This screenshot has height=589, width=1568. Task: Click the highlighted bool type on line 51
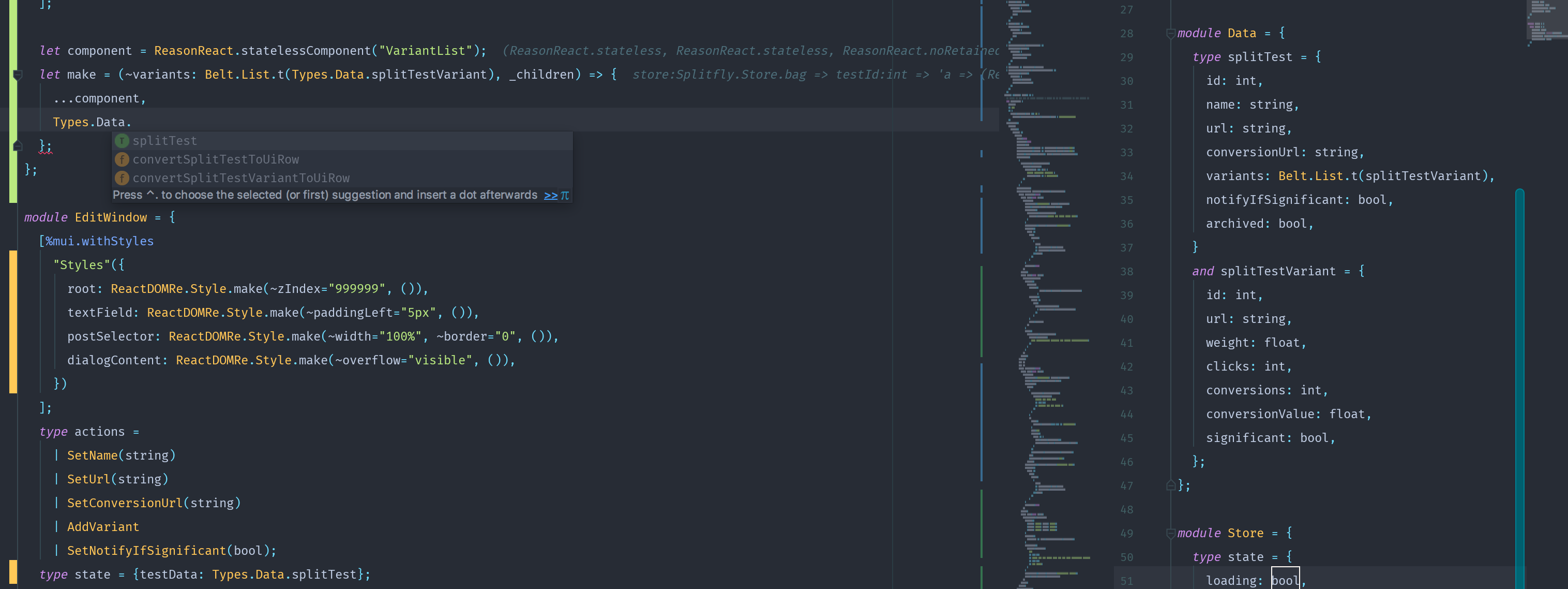point(1285,581)
